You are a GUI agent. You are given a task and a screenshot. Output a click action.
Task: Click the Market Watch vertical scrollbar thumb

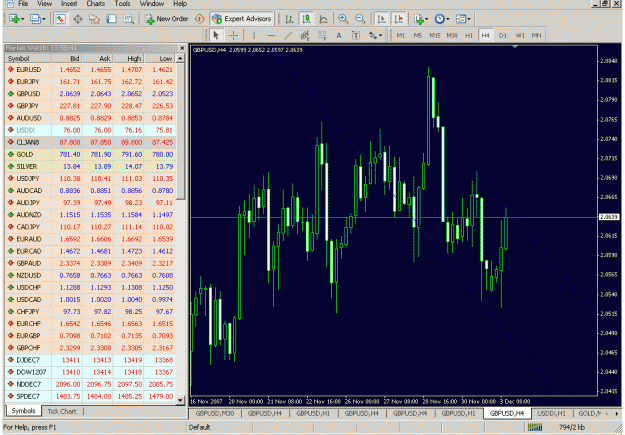tap(181, 131)
